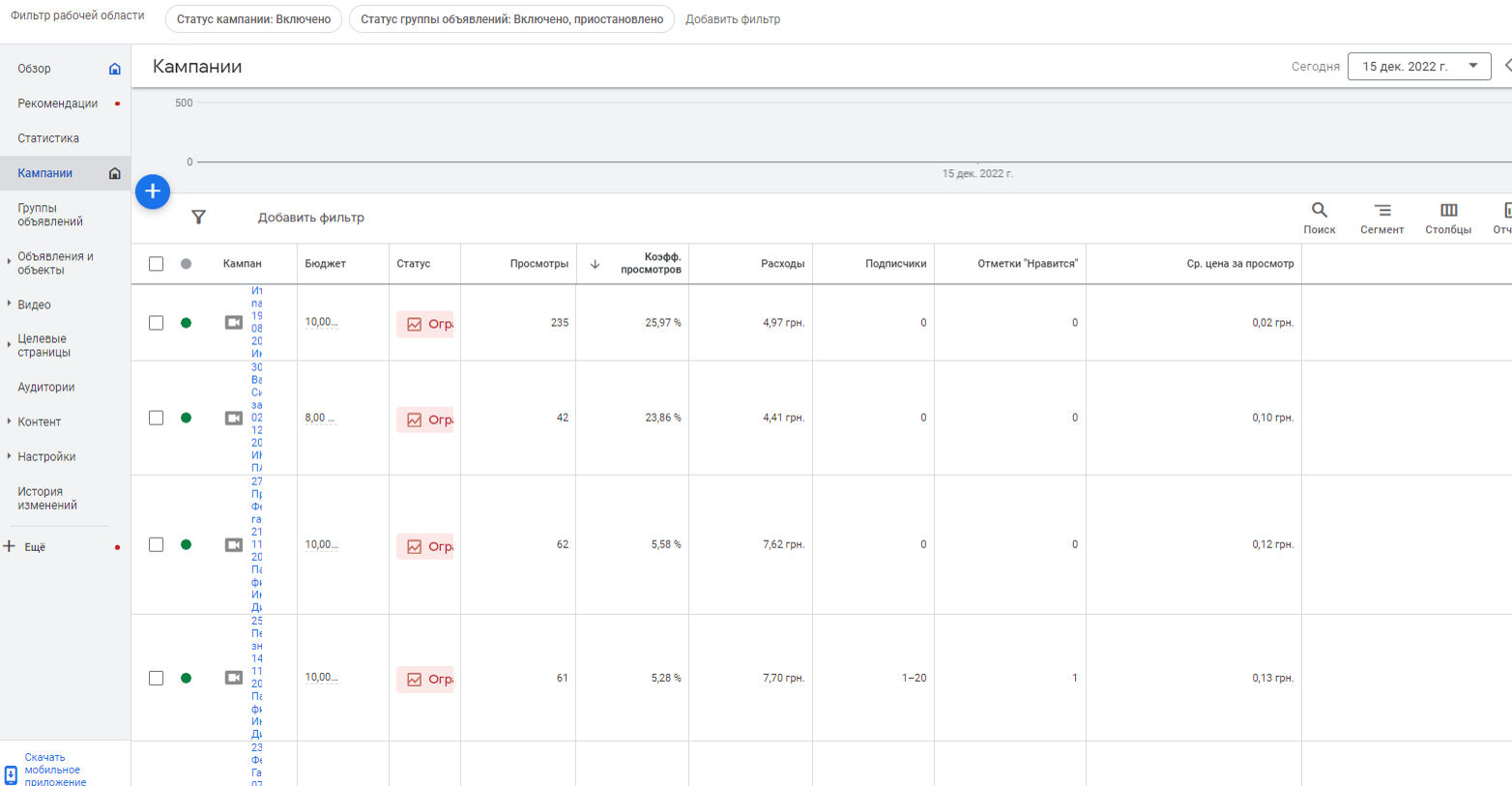Open История изменений in sidebar
This screenshot has width=1512, height=786.
coord(47,498)
